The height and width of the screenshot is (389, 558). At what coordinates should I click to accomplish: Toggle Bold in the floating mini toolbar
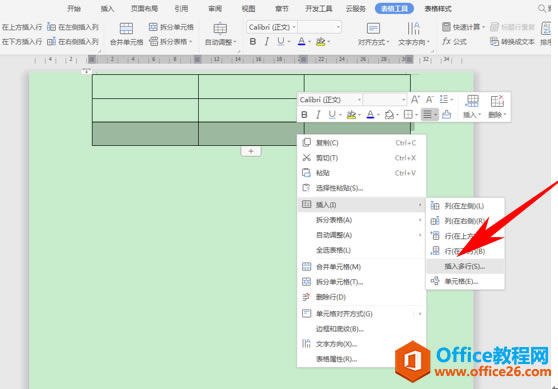[304, 115]
